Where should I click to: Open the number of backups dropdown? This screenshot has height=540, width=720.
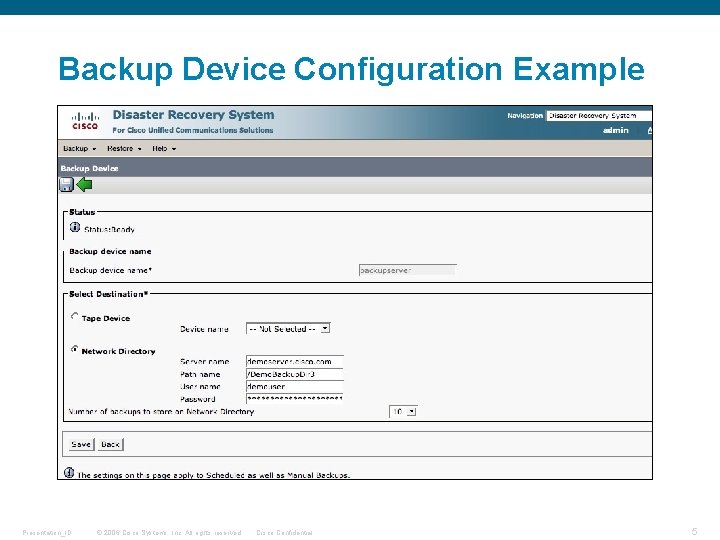coord(403,411)
